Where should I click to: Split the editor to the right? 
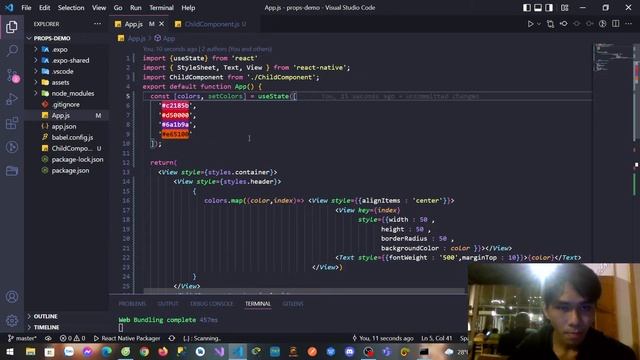click(616, 24)
